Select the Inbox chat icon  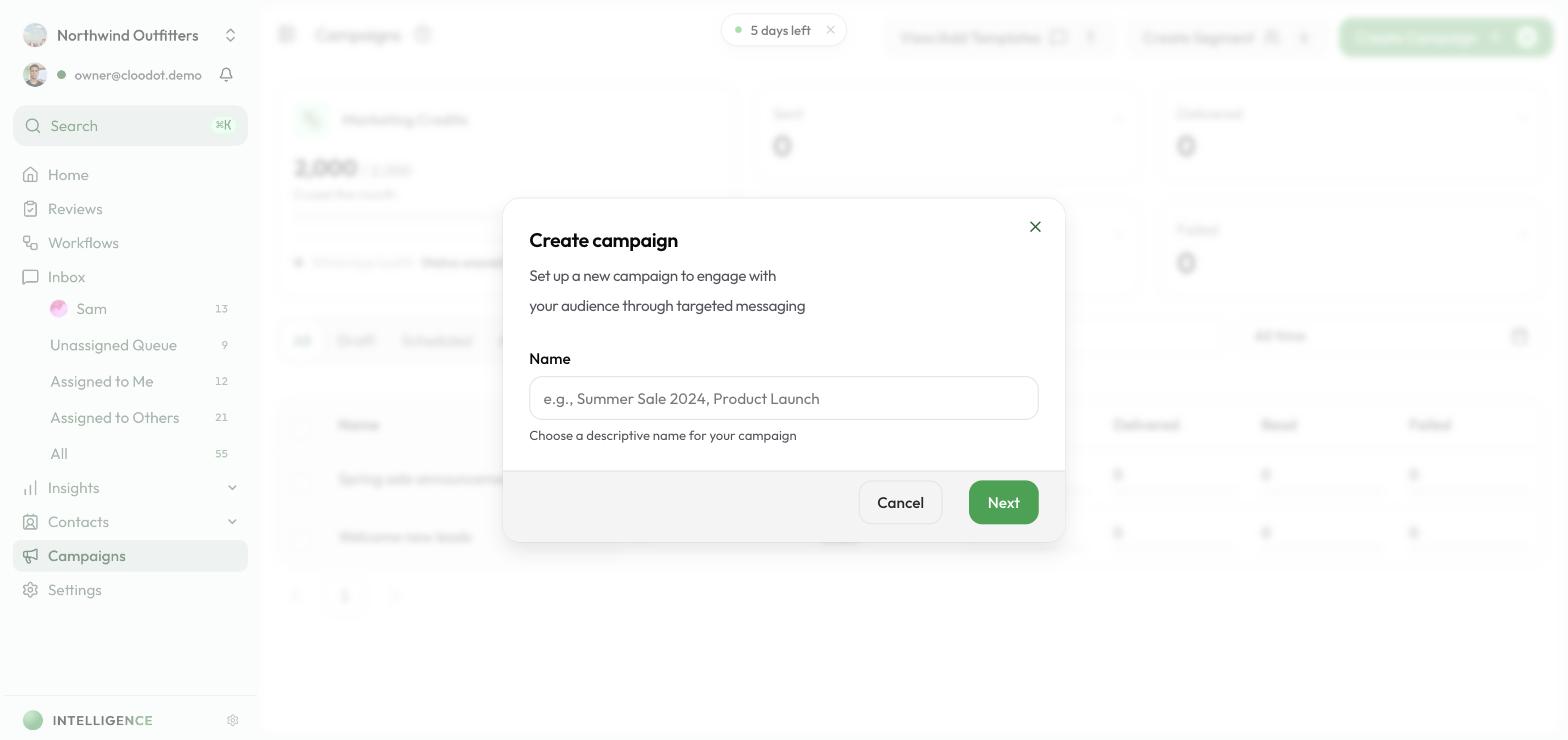pos(31,277)
